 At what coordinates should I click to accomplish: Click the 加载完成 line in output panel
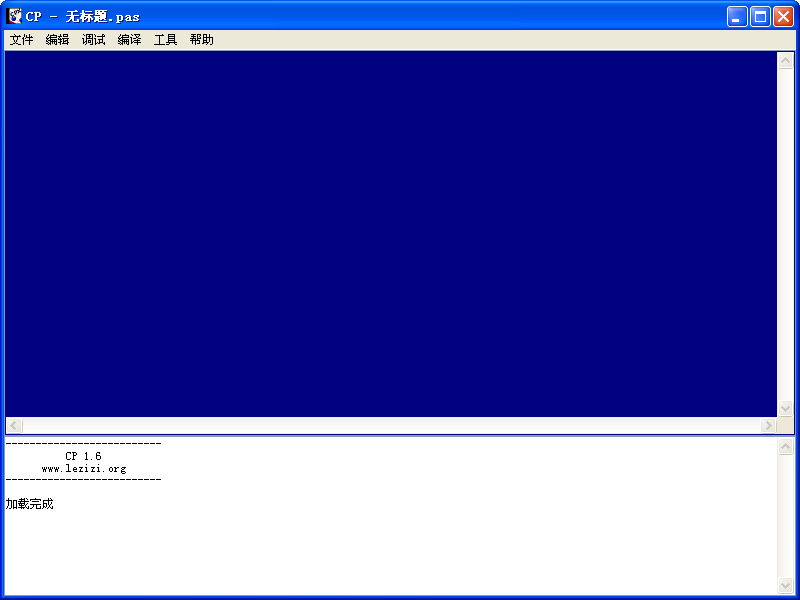click(30, 504)
